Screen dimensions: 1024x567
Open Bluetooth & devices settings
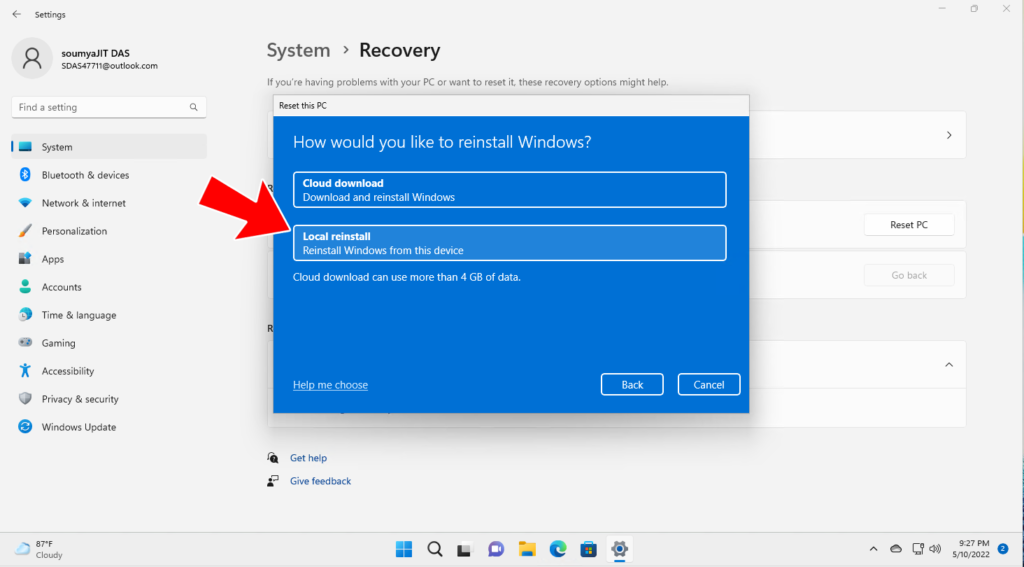(x=108, y=175)
